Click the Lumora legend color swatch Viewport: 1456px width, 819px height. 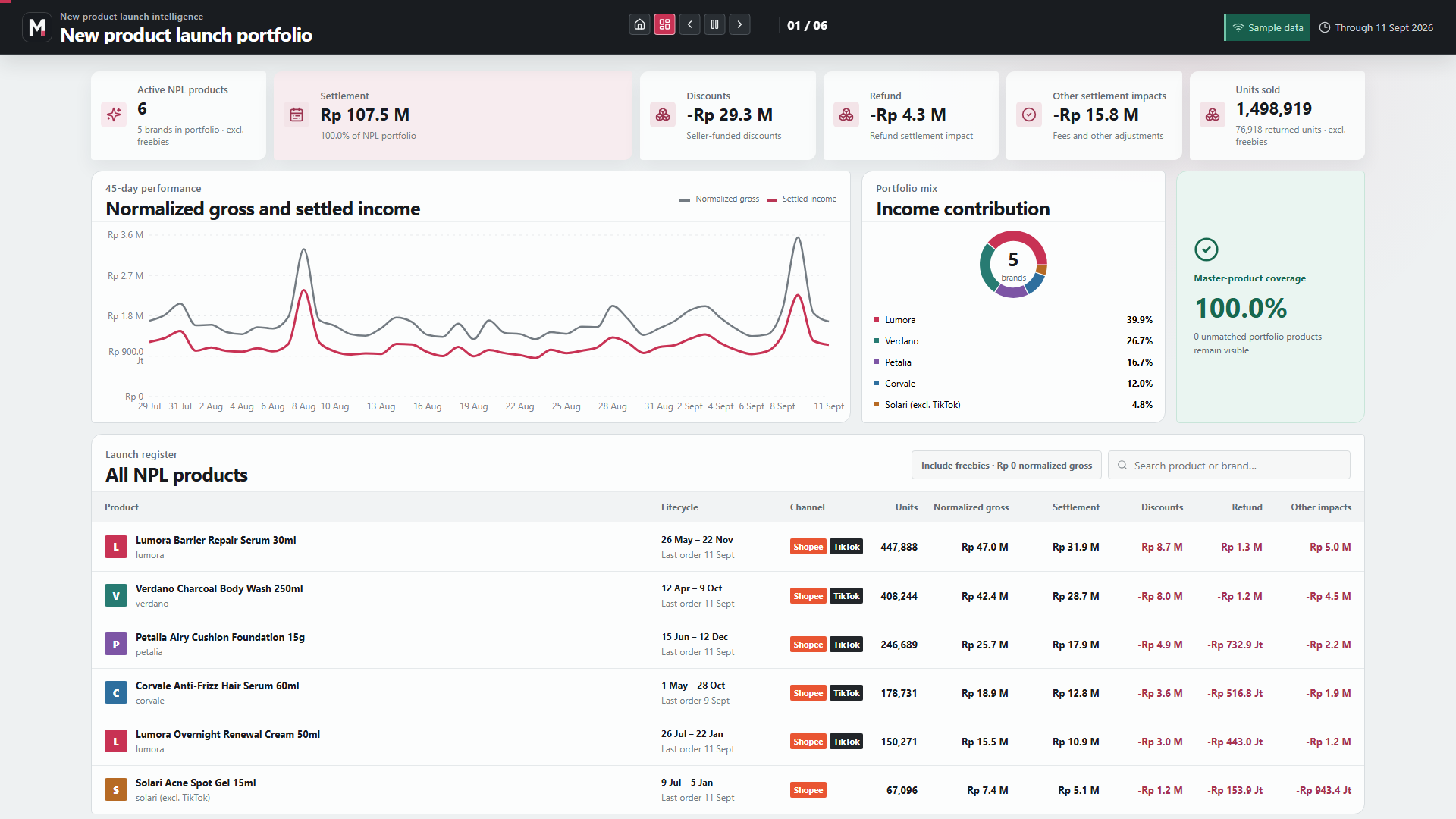point(877,319)
